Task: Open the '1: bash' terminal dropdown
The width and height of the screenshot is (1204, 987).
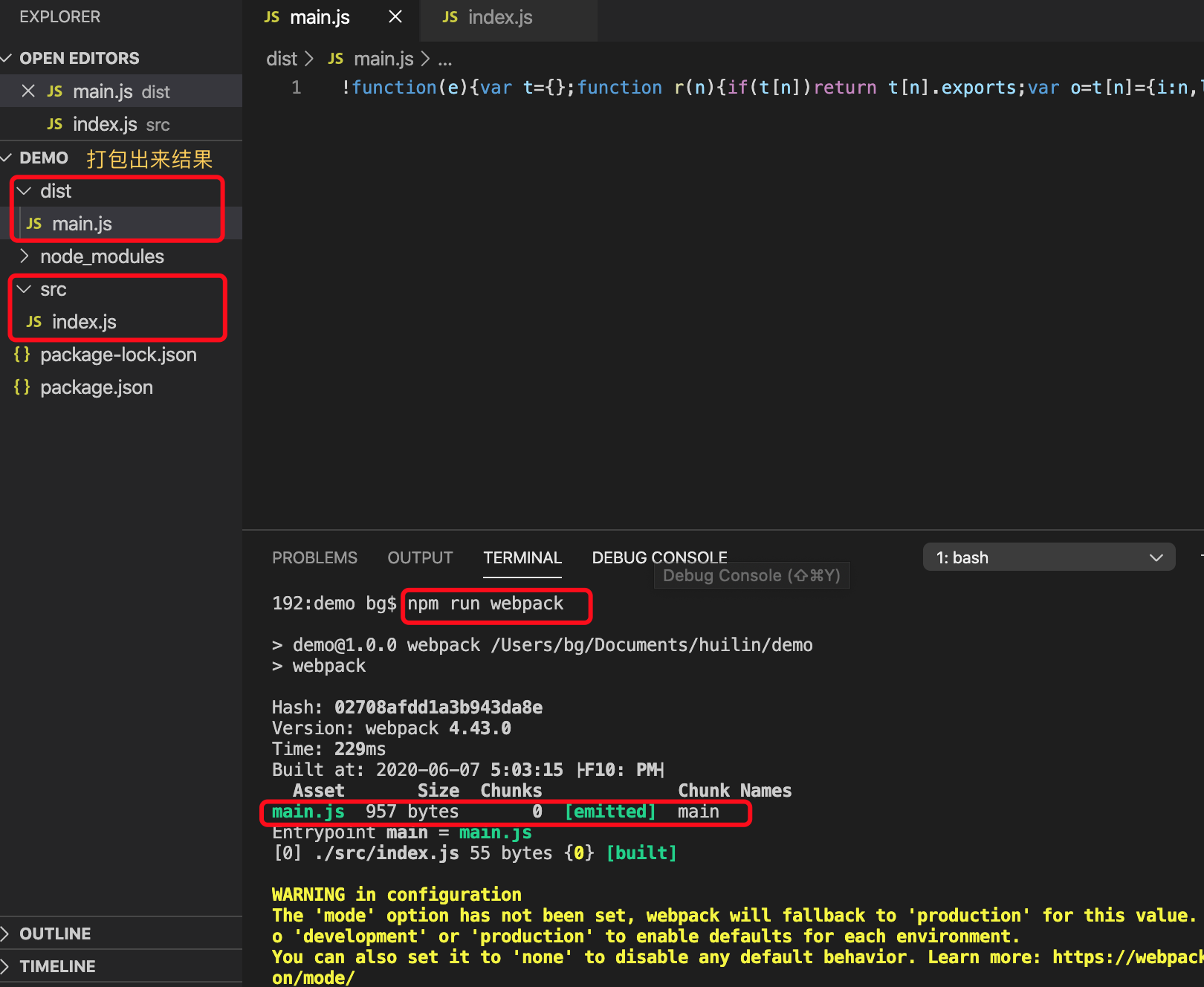Action: [x=1049, y=557]
